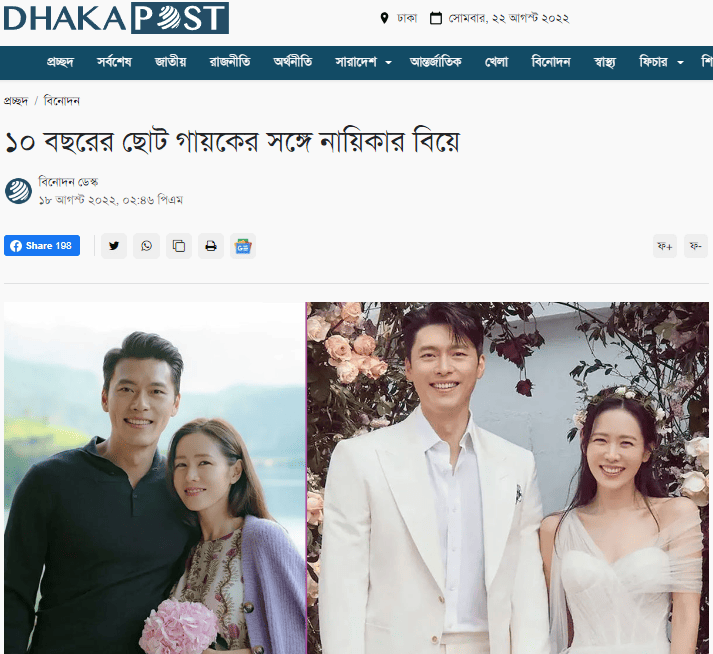Open the খেলা menu item
This screenshot has height=654, width=713.
(x=496, y=62)
